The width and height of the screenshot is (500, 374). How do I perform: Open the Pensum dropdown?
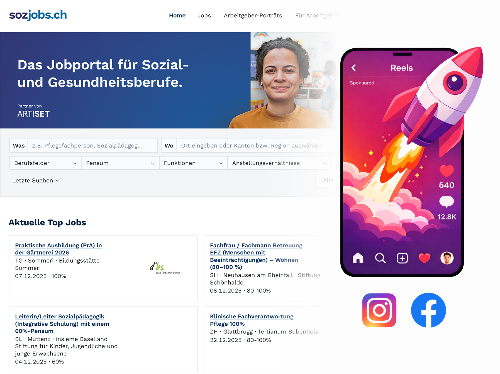(x=120, y=163)
